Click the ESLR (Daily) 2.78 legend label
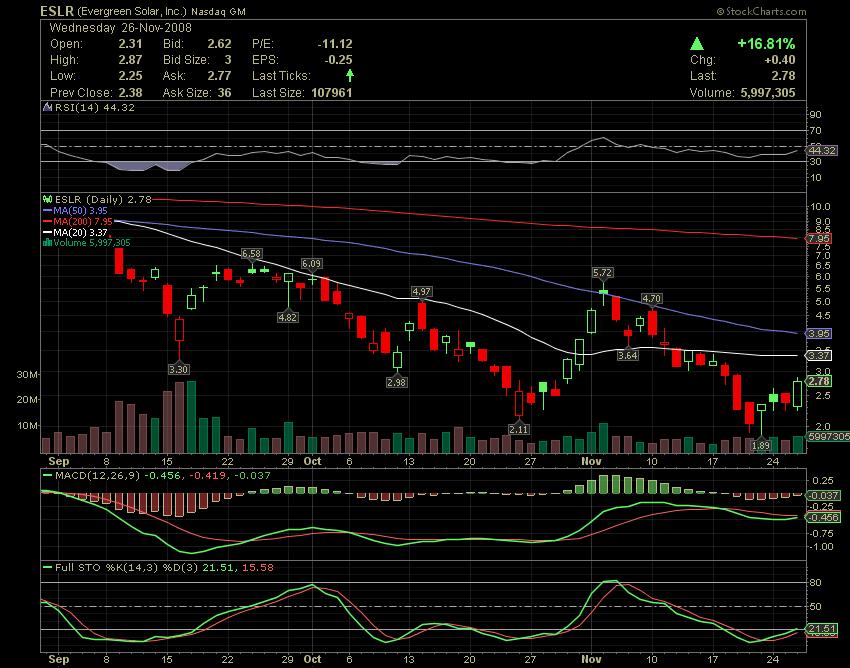The width and height of the screenshot is (850, 668). [x=103, y=200]
